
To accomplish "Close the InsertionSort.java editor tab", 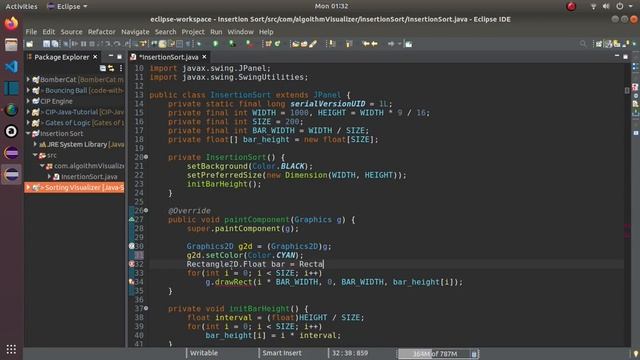I will [x=204, y=57].
